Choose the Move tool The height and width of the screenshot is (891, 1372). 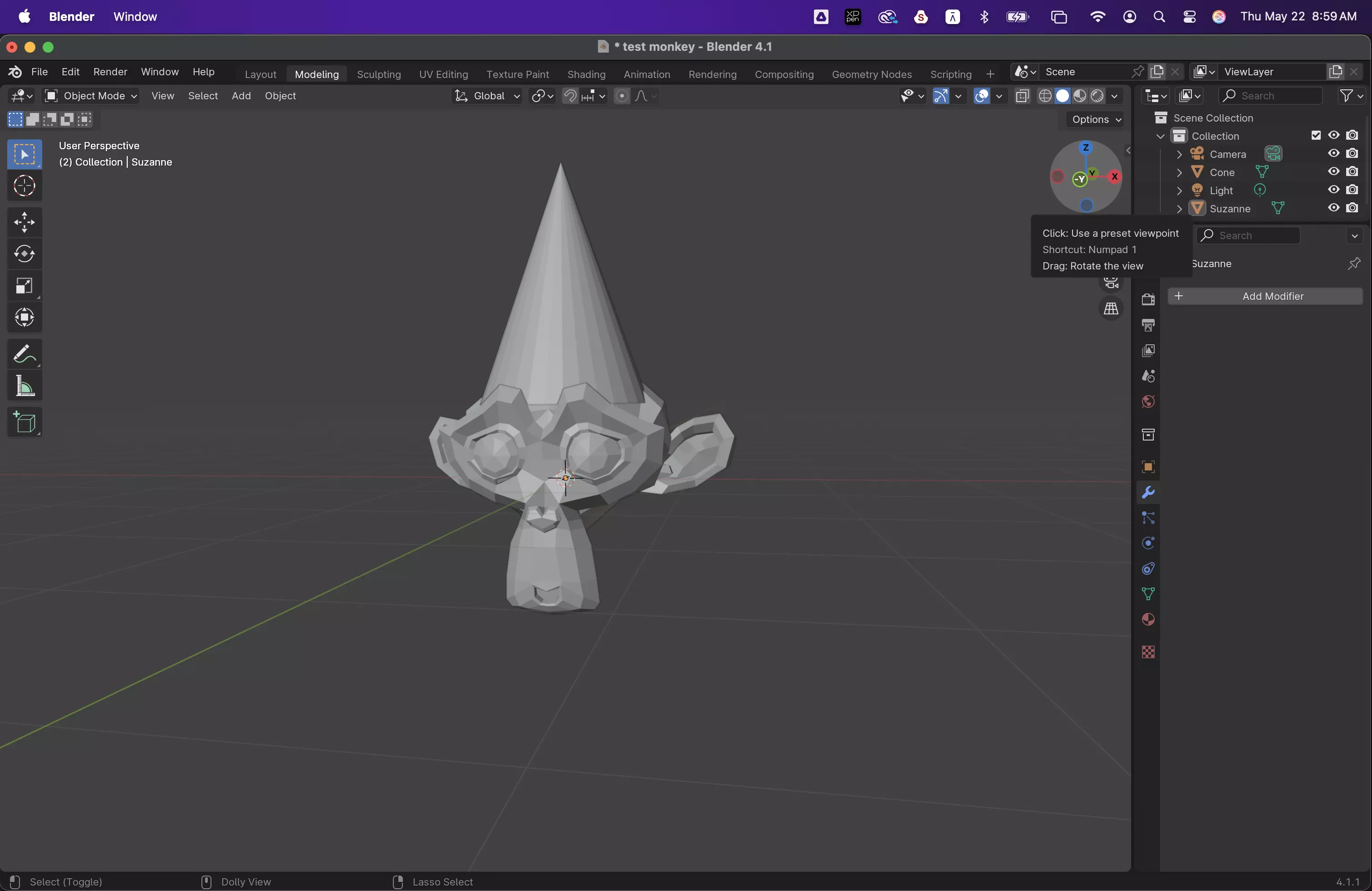click(24, 222)
